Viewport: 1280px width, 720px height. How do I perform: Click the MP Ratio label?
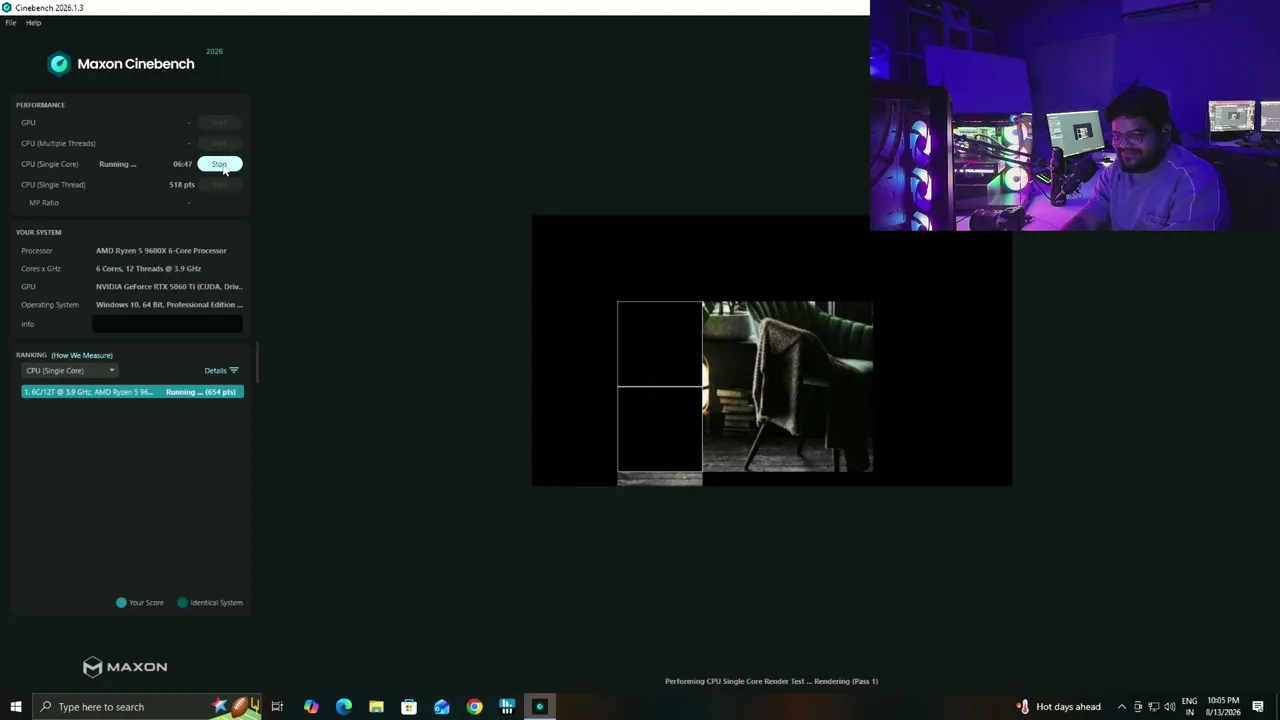tap(44, 203)
